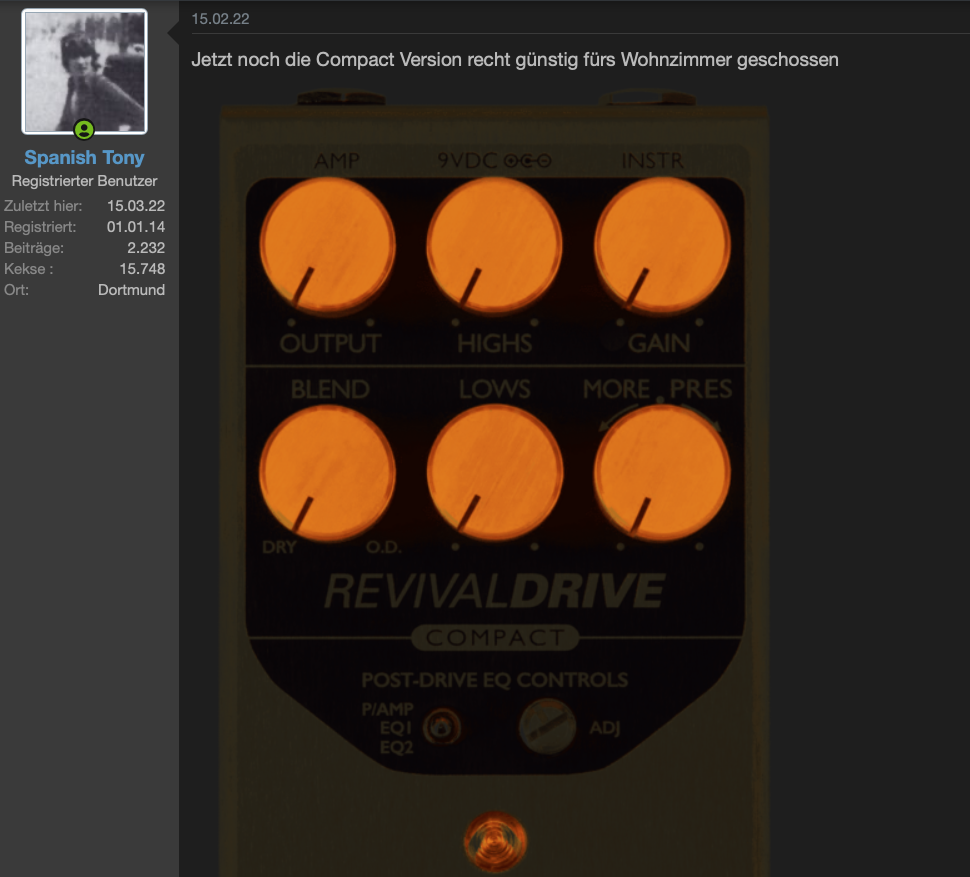Click the 9VDC power label on the pedal
This screenshot has width=970, height=877.
click(x=494, y=161)
